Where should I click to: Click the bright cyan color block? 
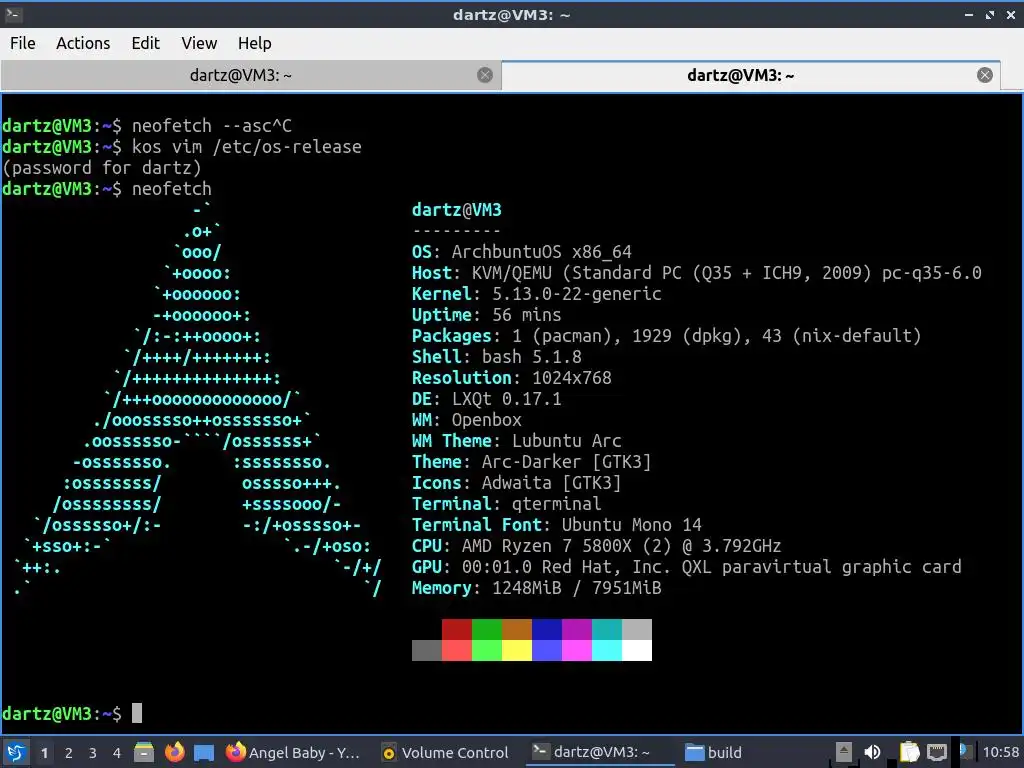click(607, 650)
